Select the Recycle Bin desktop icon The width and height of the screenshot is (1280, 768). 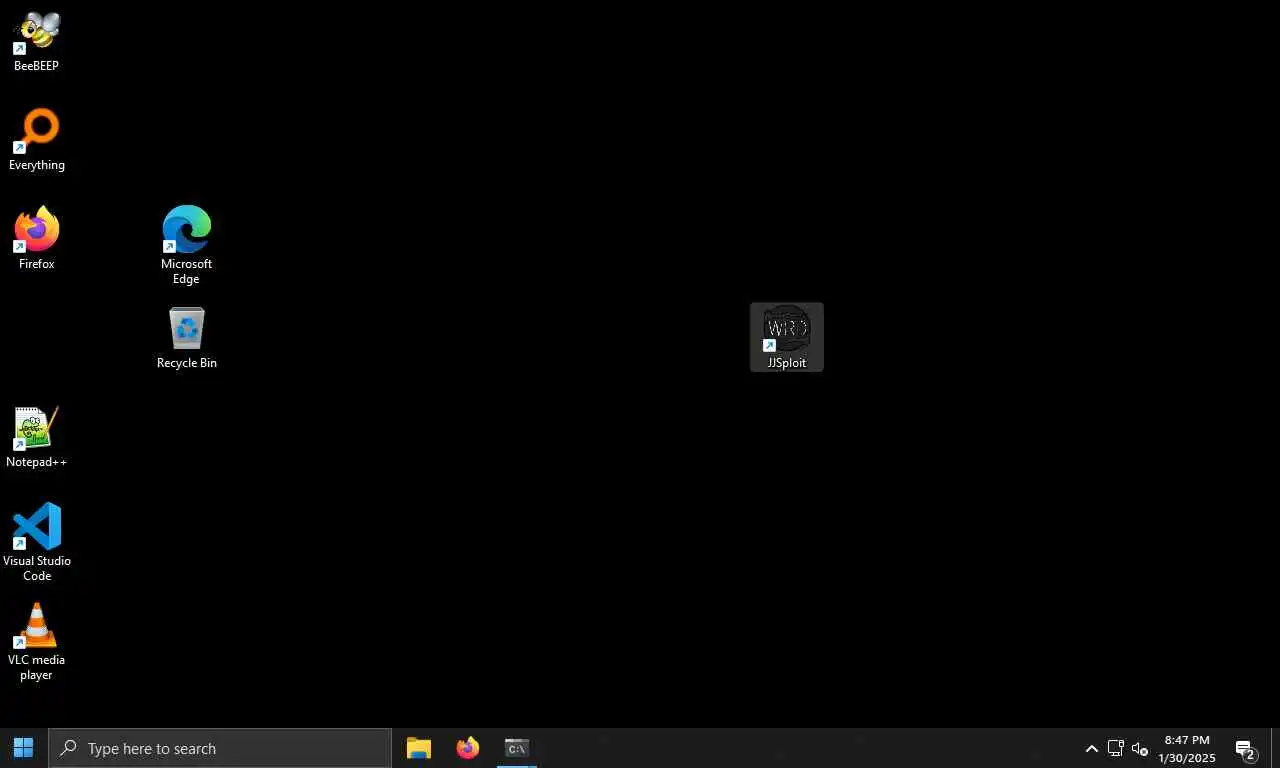click(x=187, y=338)
